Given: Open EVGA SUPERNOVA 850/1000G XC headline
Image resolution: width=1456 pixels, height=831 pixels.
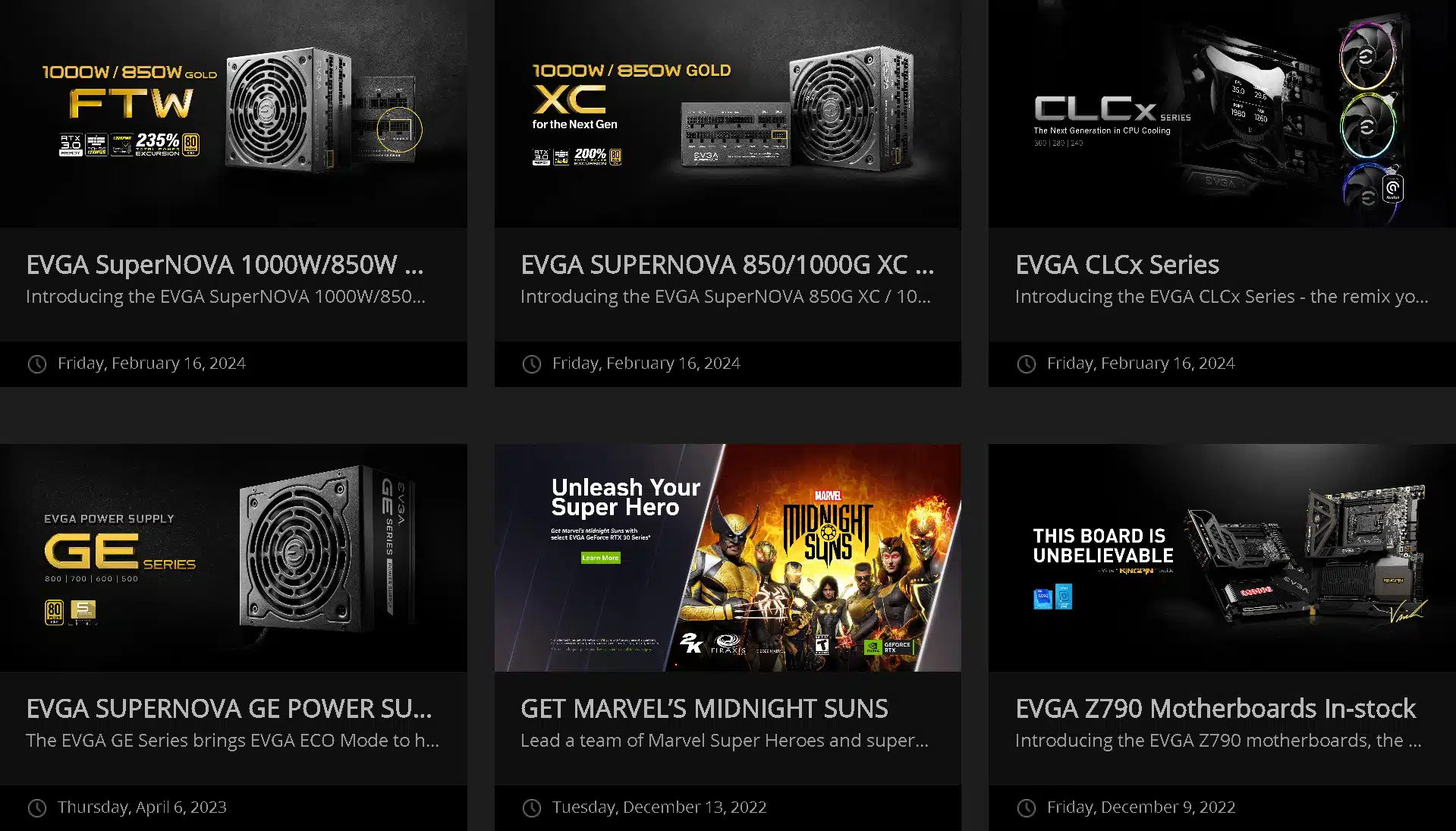Looking at the screenshot, I should [727, 265].
